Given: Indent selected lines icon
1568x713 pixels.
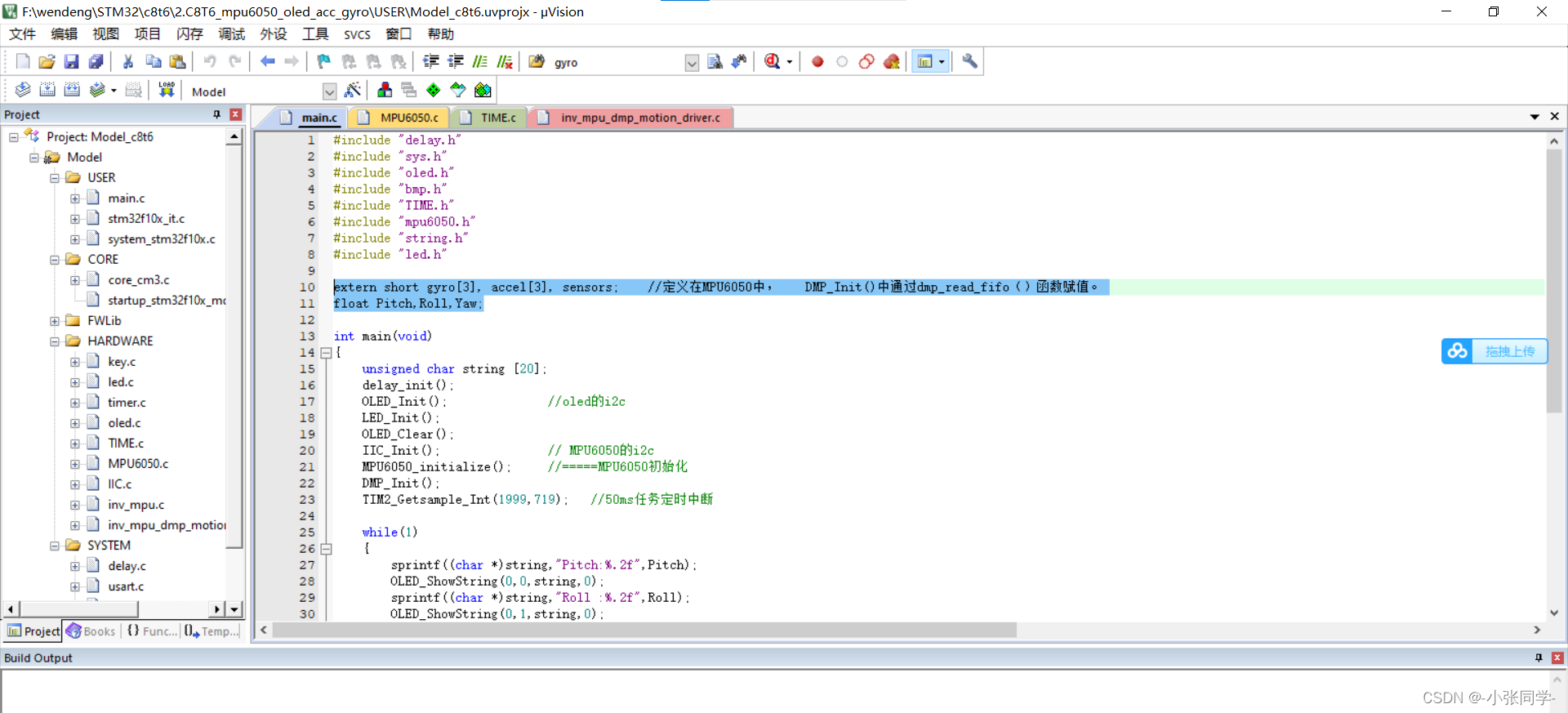Looking at the screenshot, I should 431,61.
